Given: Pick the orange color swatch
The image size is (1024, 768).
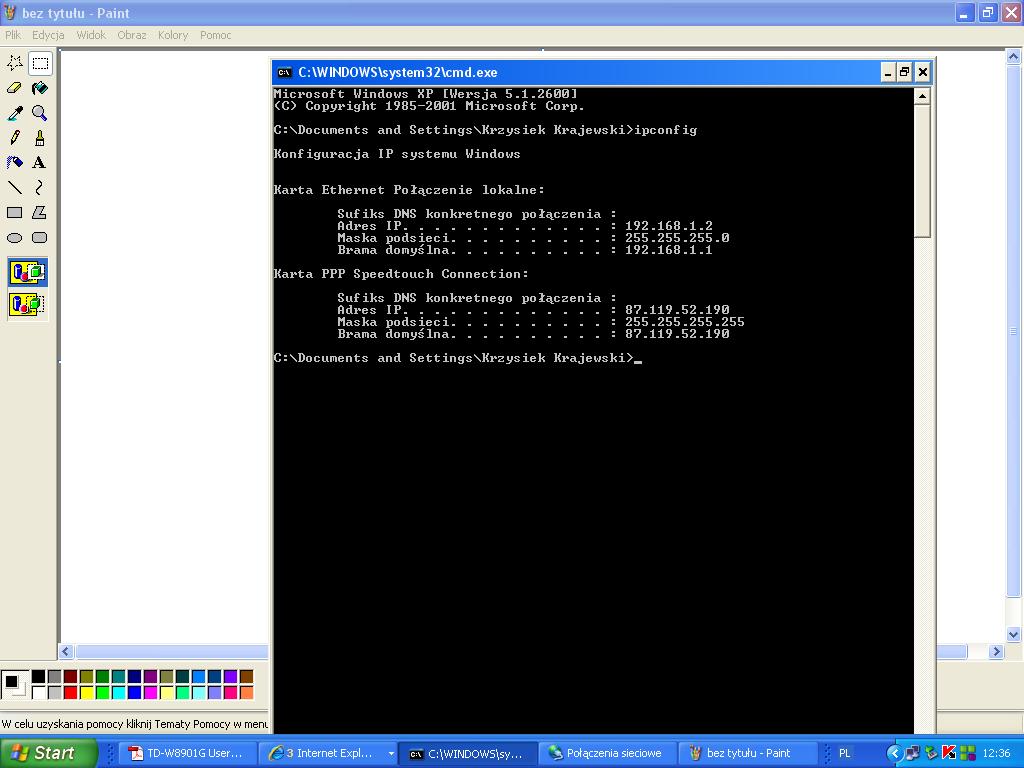Looking at the screenshot, I should click(x=246, y=692).
